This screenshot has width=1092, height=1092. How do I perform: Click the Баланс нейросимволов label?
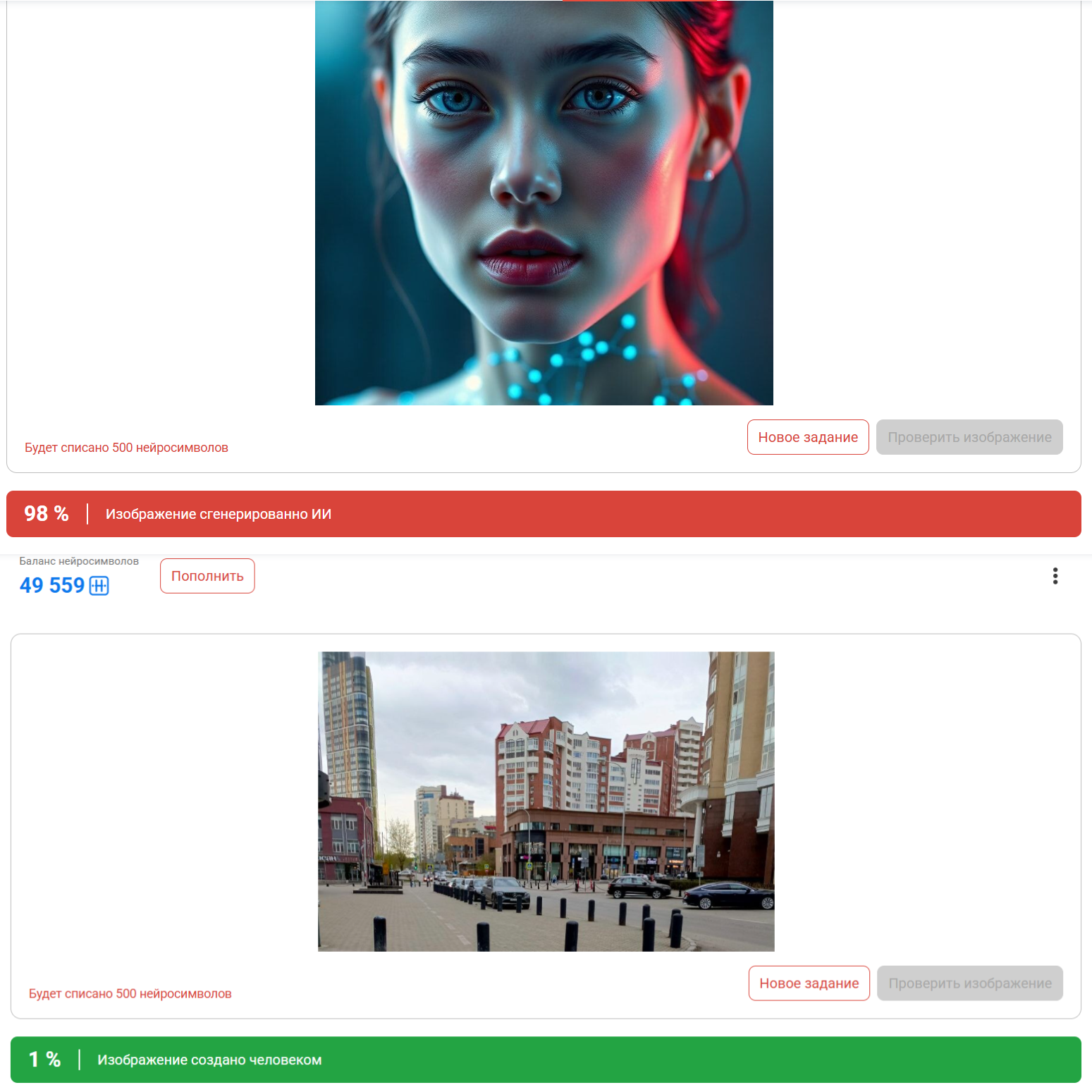pos(79,561)
